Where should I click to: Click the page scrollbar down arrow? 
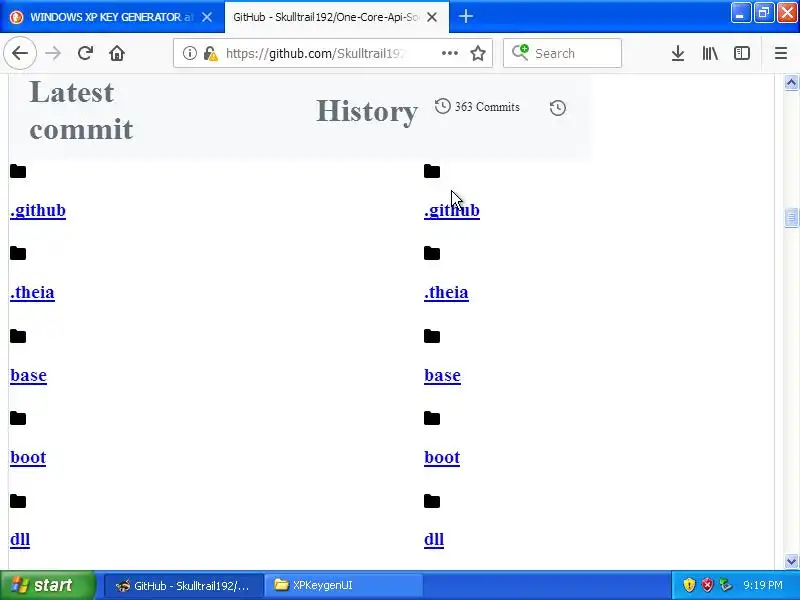coord(791,561)
